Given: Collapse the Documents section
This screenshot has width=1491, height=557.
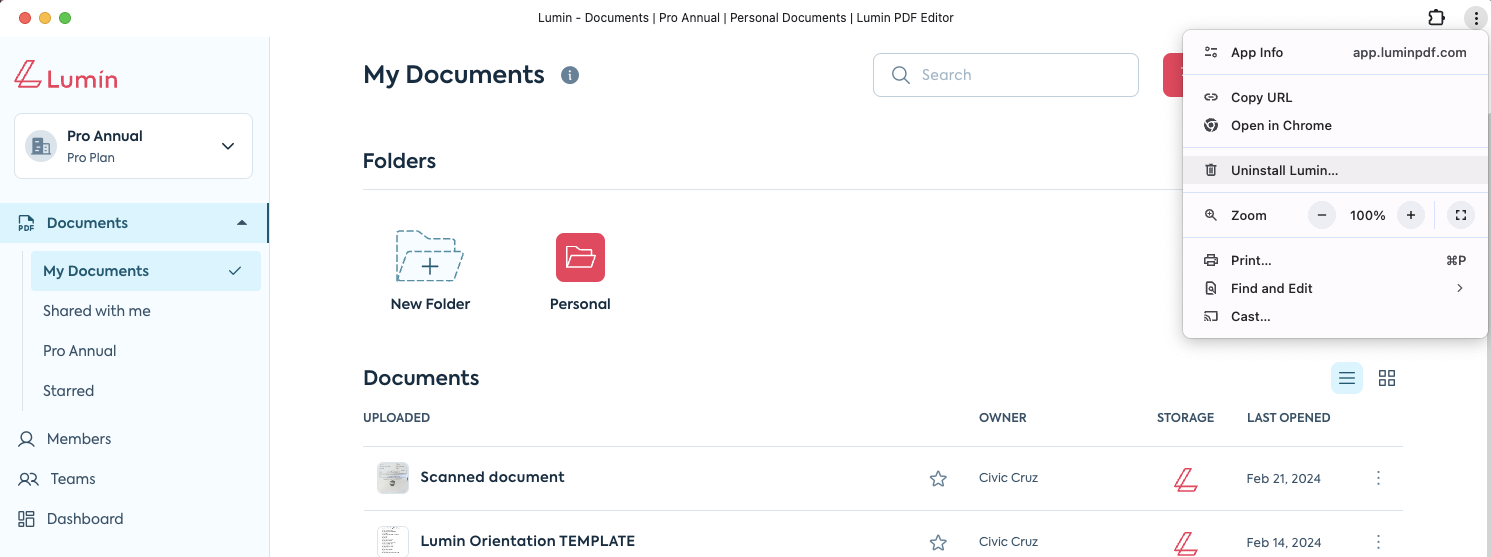Looking at the screenshot, I should (x=242, y=223).
